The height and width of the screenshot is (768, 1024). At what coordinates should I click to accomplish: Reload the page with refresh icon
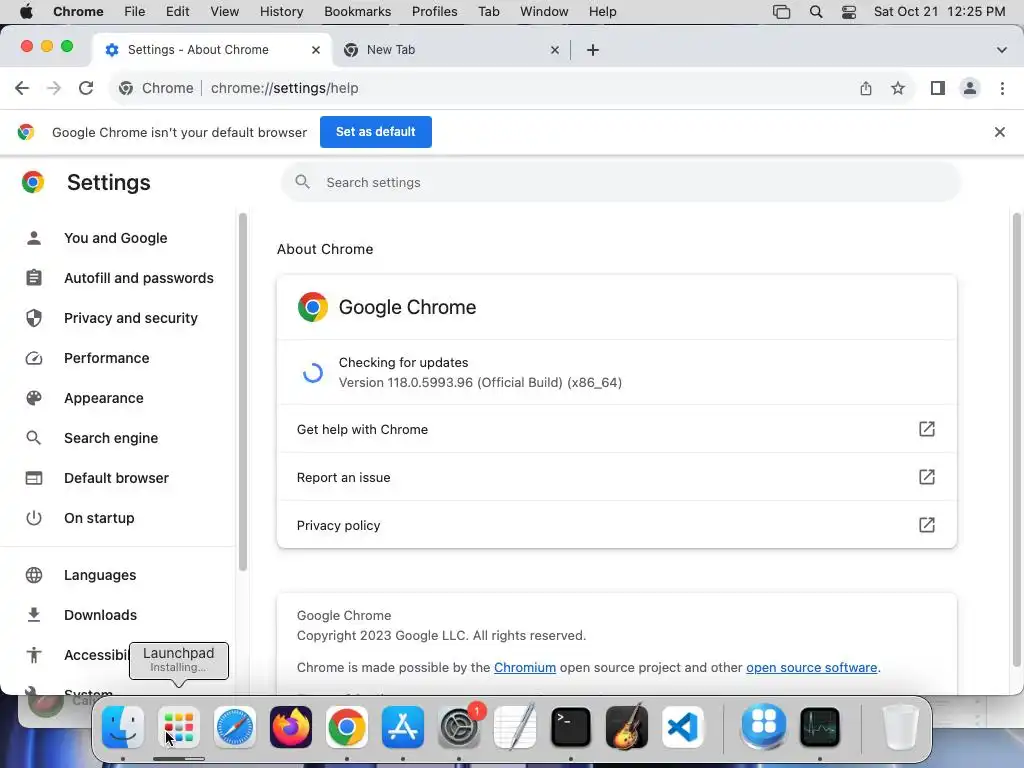[x=86, y=88]
